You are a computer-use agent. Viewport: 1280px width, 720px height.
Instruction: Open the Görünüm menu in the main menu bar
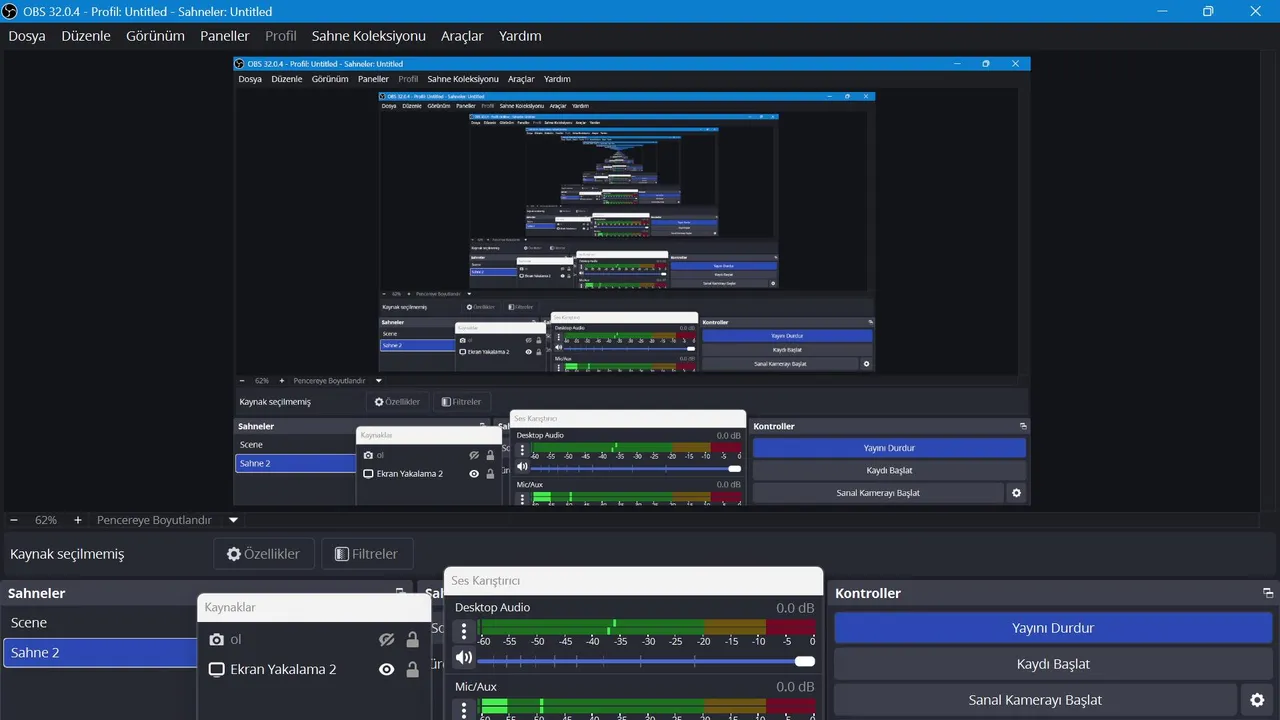click(155, 36)
